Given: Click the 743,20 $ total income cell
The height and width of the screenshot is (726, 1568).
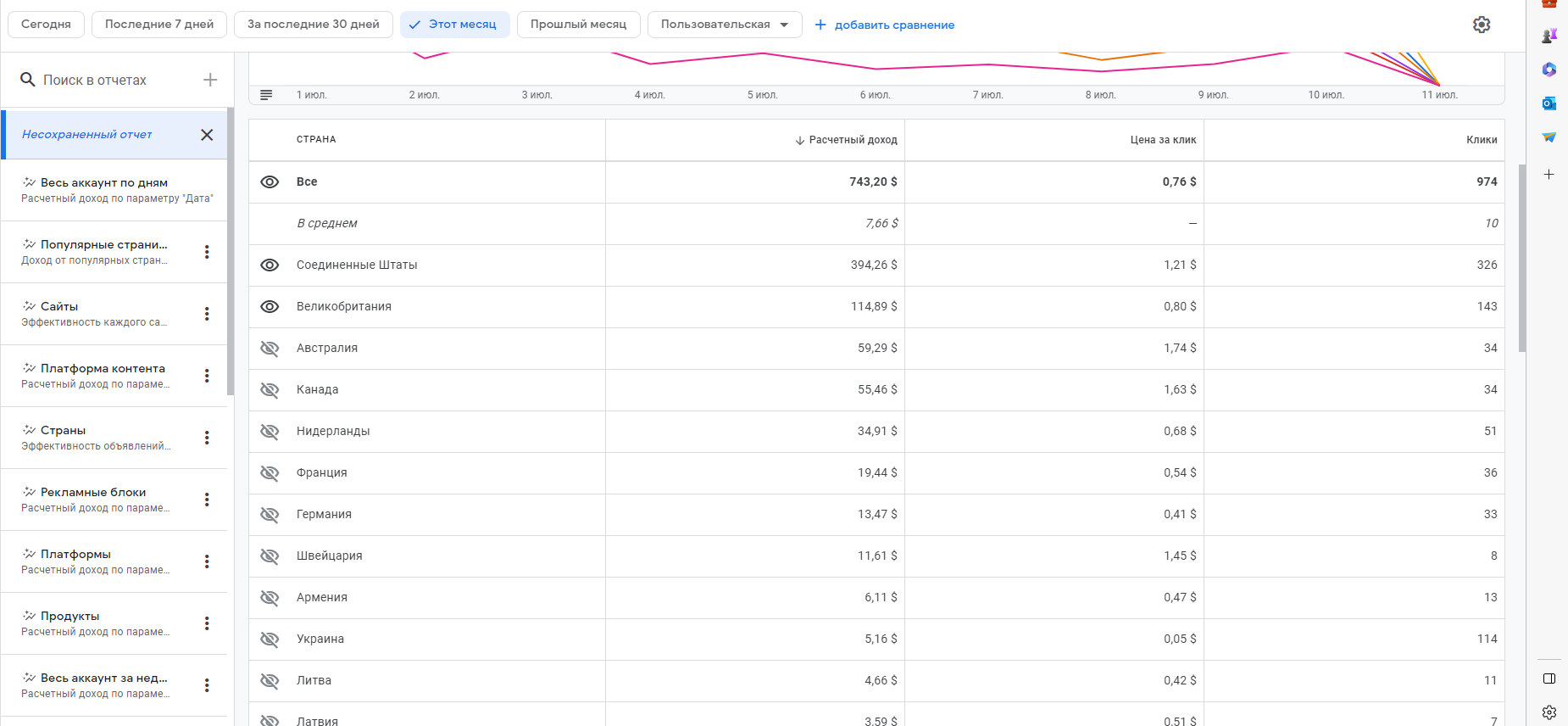Looking at the screenshot, I should (x=873, y=181).
